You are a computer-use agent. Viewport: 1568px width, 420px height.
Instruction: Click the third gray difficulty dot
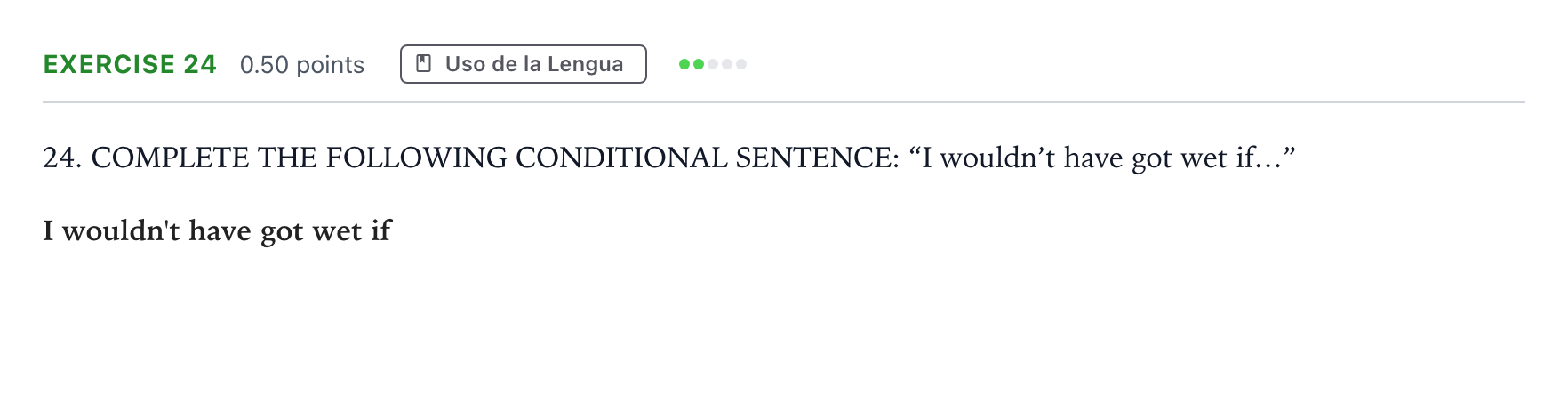tap(713, 64)
